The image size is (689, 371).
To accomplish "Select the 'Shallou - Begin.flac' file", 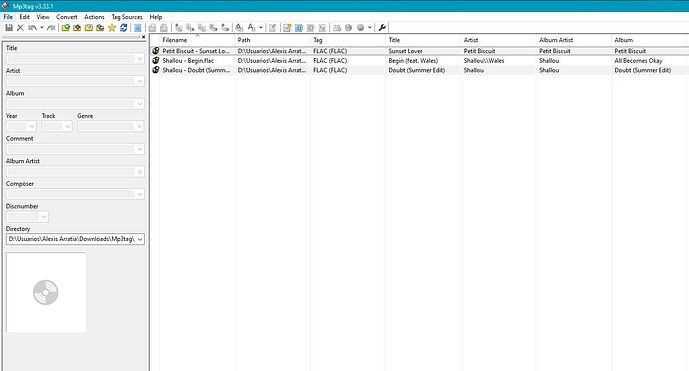I will click(188, 61).
